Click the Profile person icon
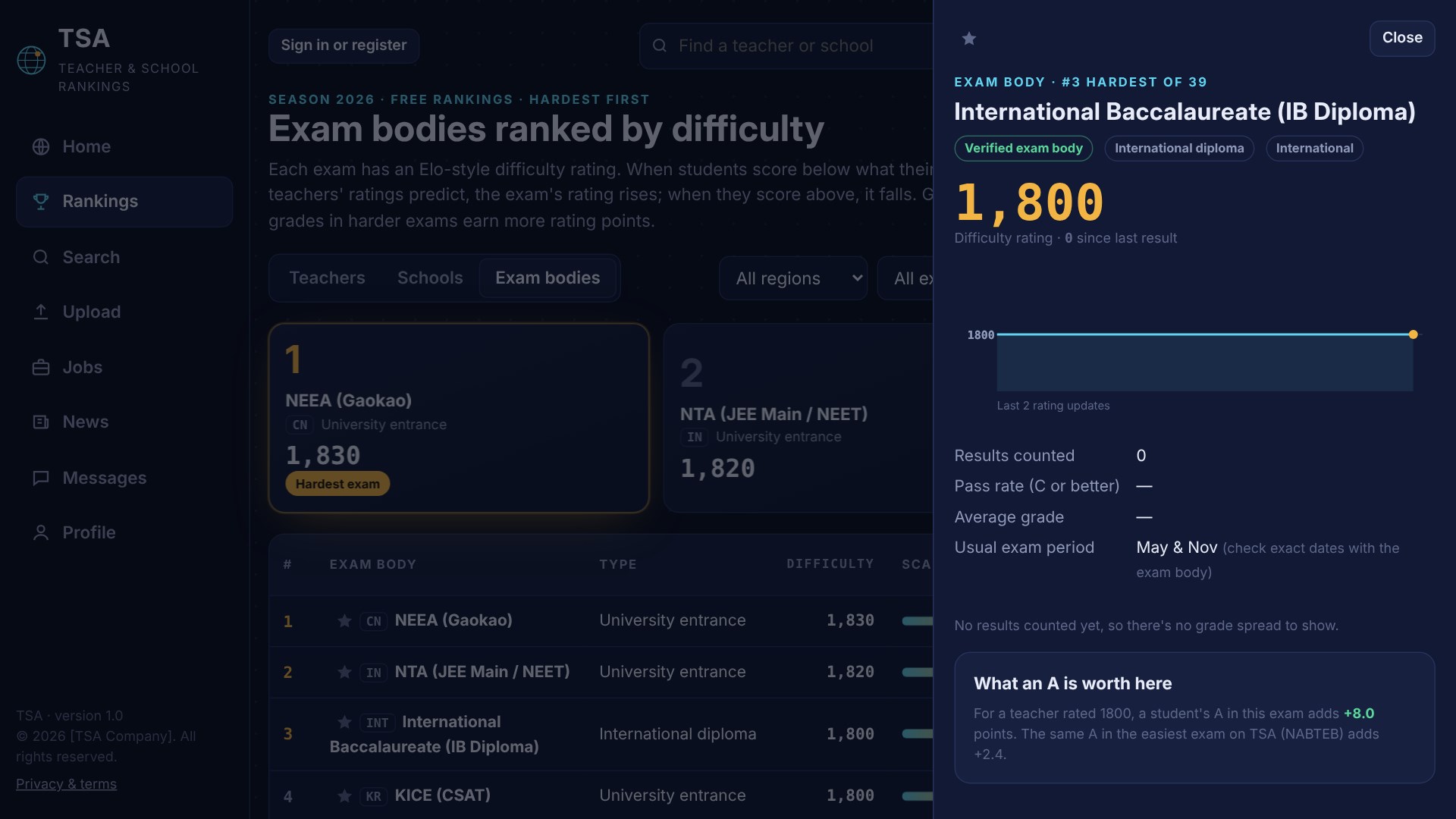 point(41,532)
